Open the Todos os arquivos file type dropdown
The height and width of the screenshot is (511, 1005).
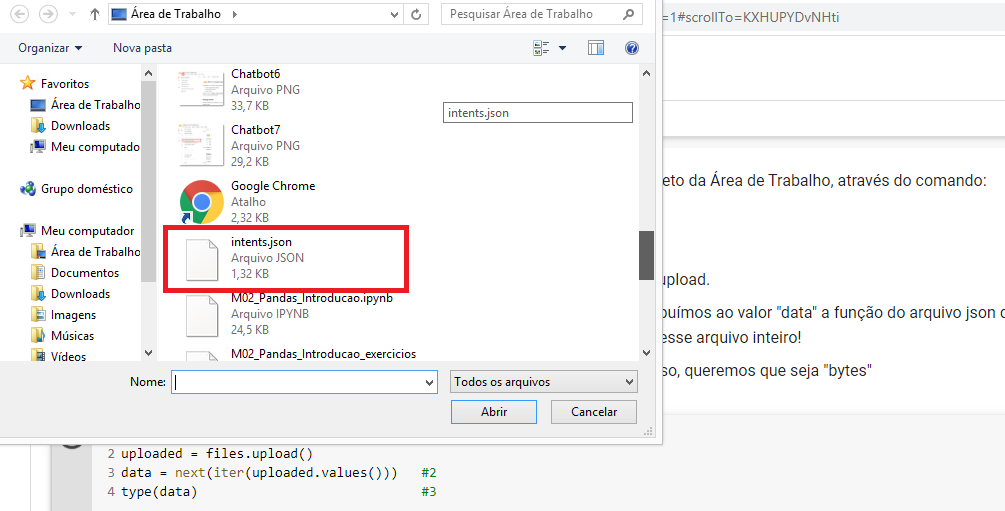tap(544, 382)
